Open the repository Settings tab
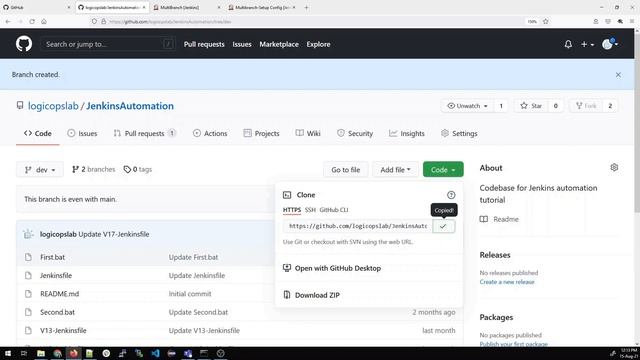The image size is (640, 360). [459, 133]
